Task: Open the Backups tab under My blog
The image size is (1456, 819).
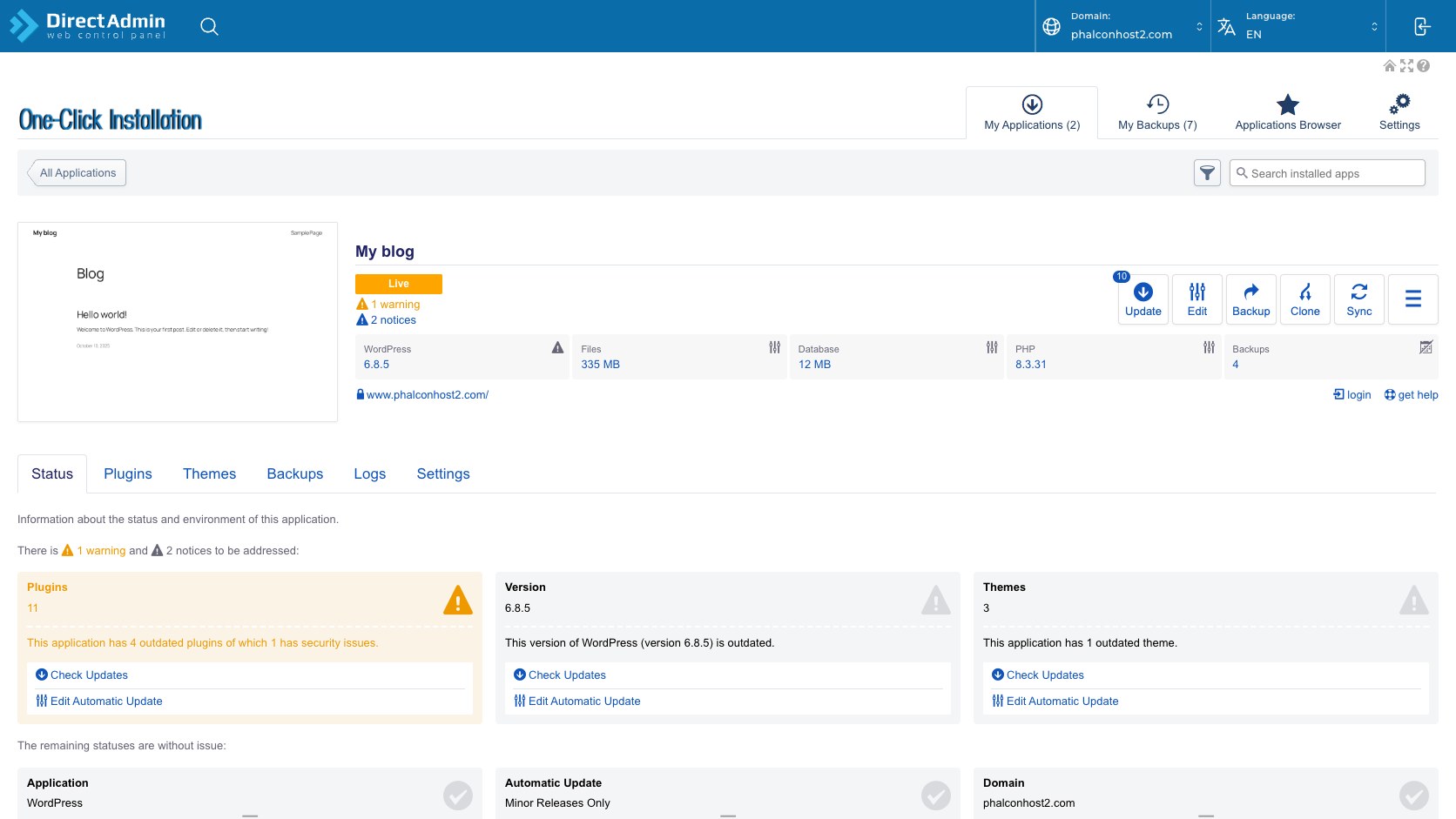Action: (x=294, y=473)
